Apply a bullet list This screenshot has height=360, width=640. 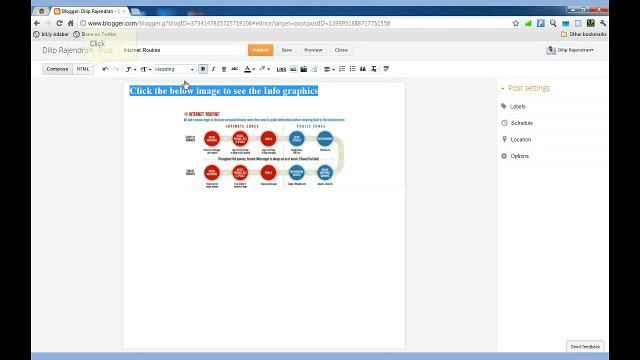click(x=353, y=69)
